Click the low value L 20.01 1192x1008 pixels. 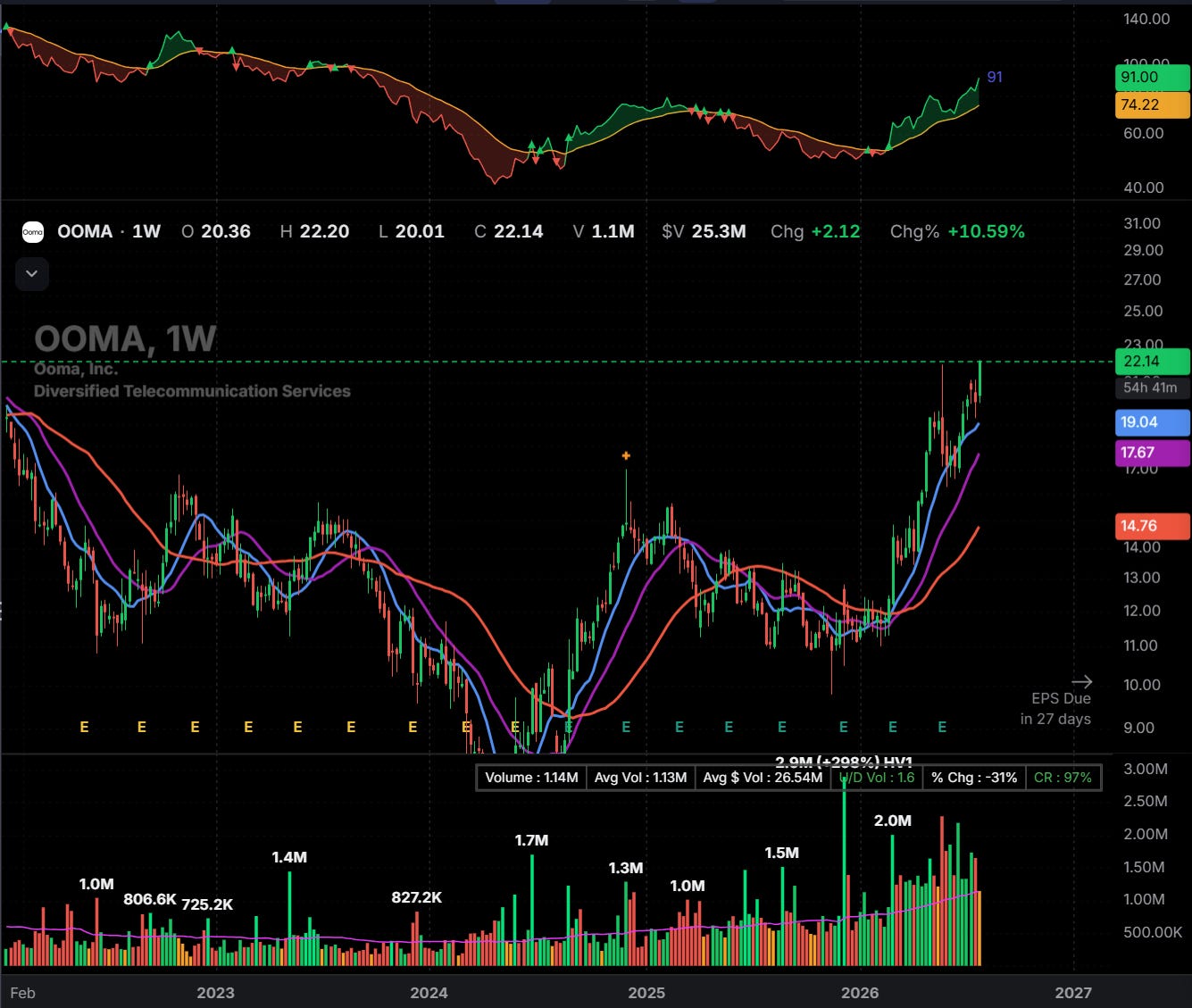[412, 231]
